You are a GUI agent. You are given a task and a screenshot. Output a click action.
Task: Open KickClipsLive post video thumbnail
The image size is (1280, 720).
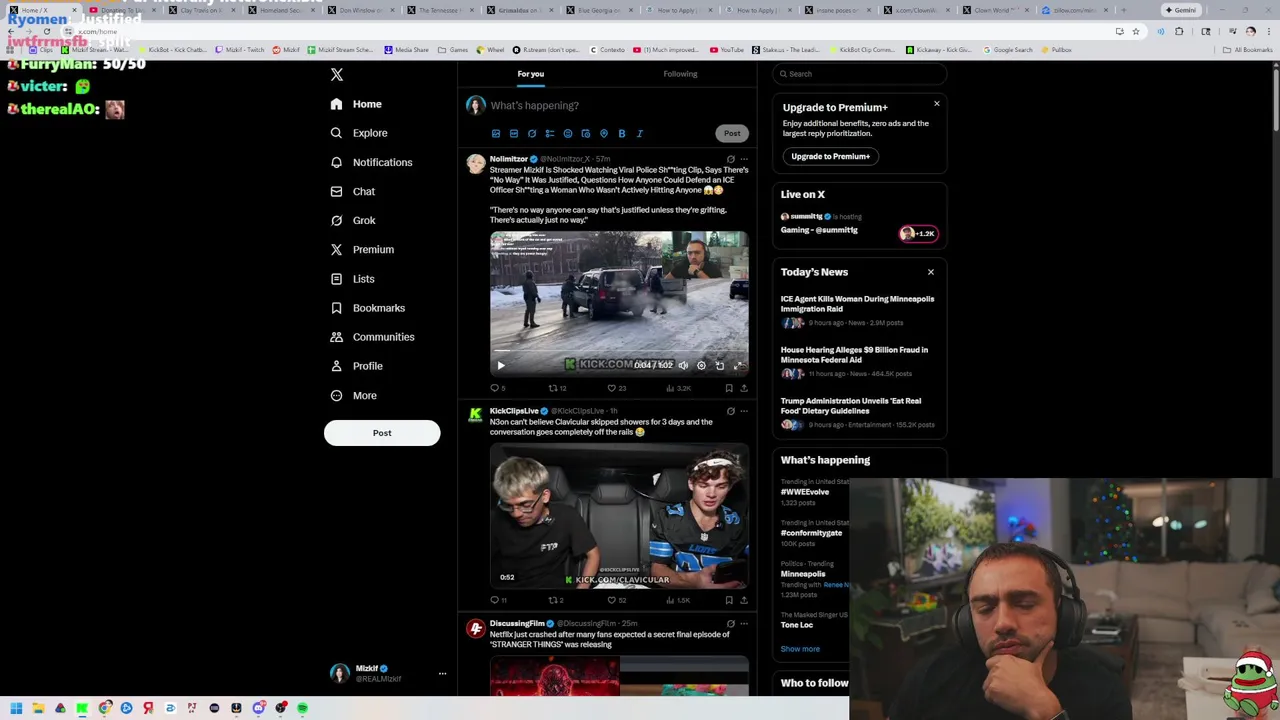[619, 516]
